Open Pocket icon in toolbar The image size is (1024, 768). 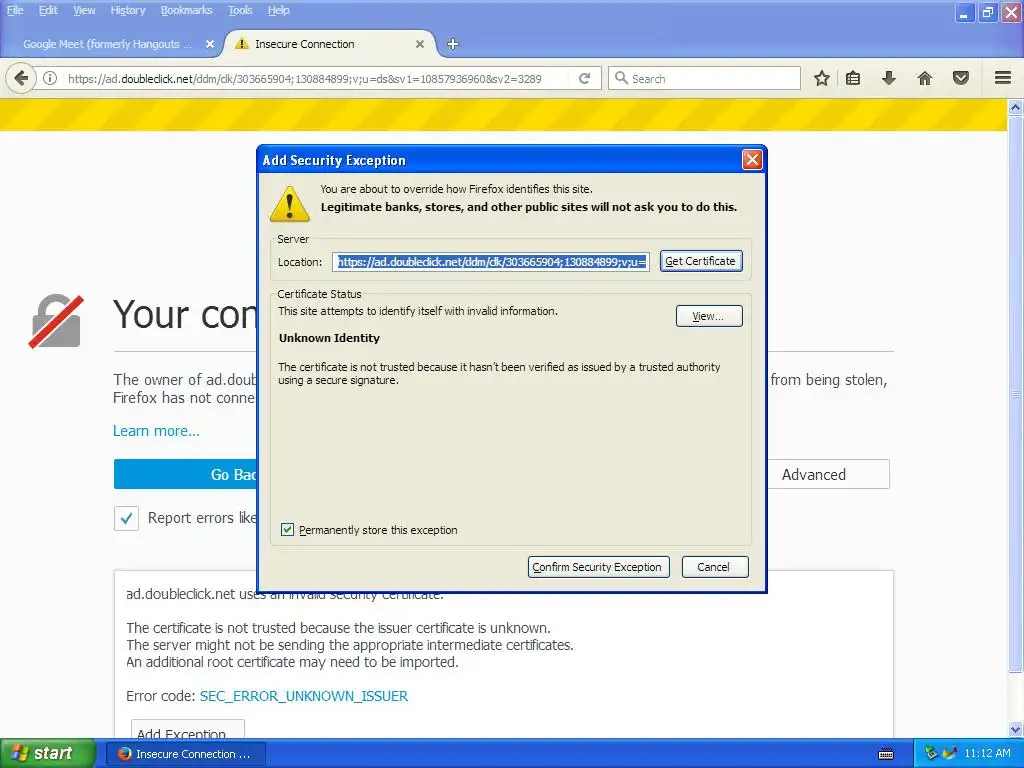[961, 78]
